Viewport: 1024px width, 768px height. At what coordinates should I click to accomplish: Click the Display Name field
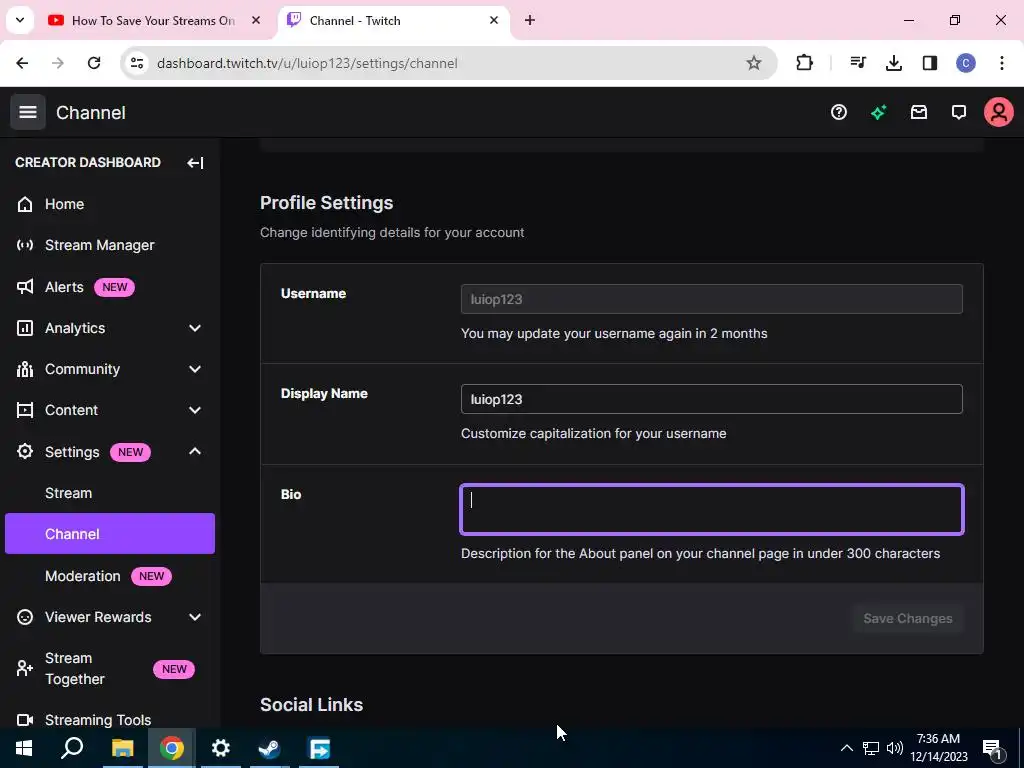pos(711,399)
